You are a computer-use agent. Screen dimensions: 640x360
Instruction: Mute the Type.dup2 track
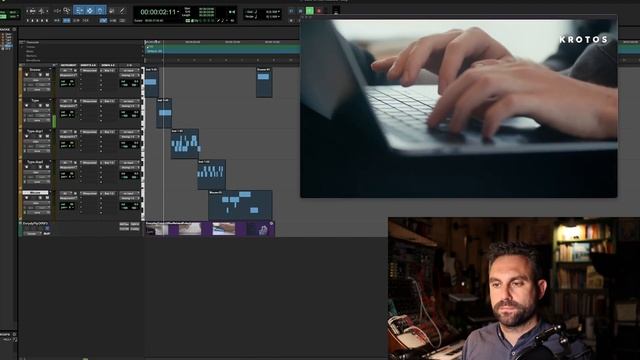point(47,167)
